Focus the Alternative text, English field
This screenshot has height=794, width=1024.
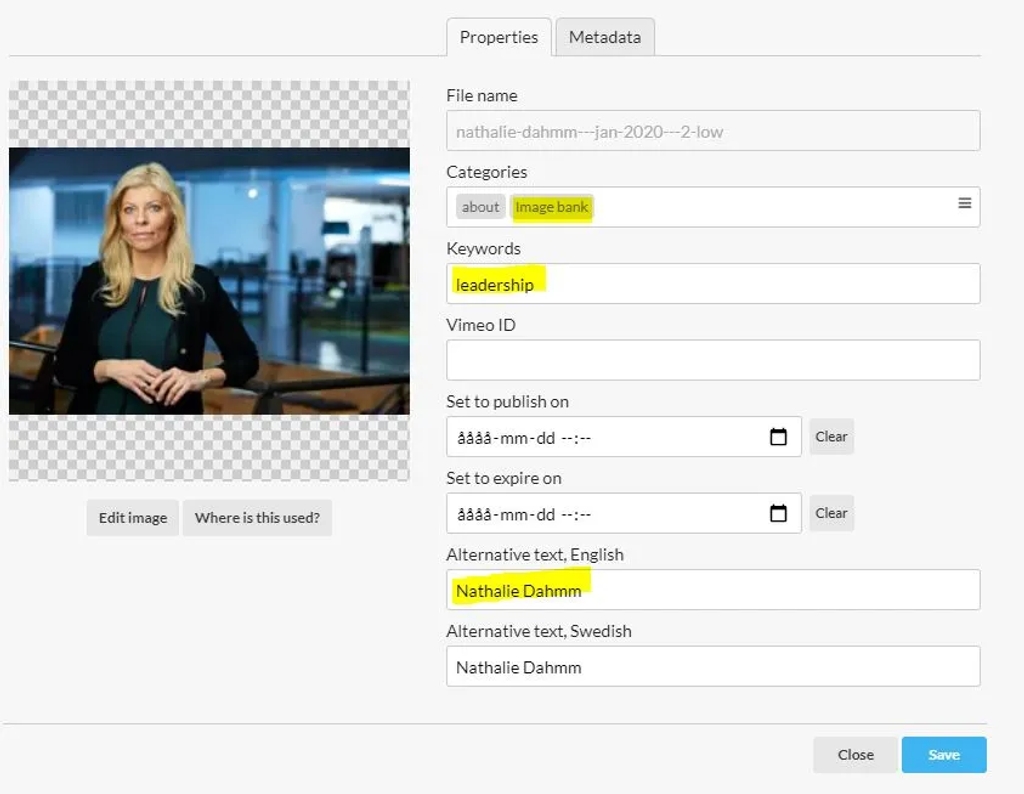(713, 590)
